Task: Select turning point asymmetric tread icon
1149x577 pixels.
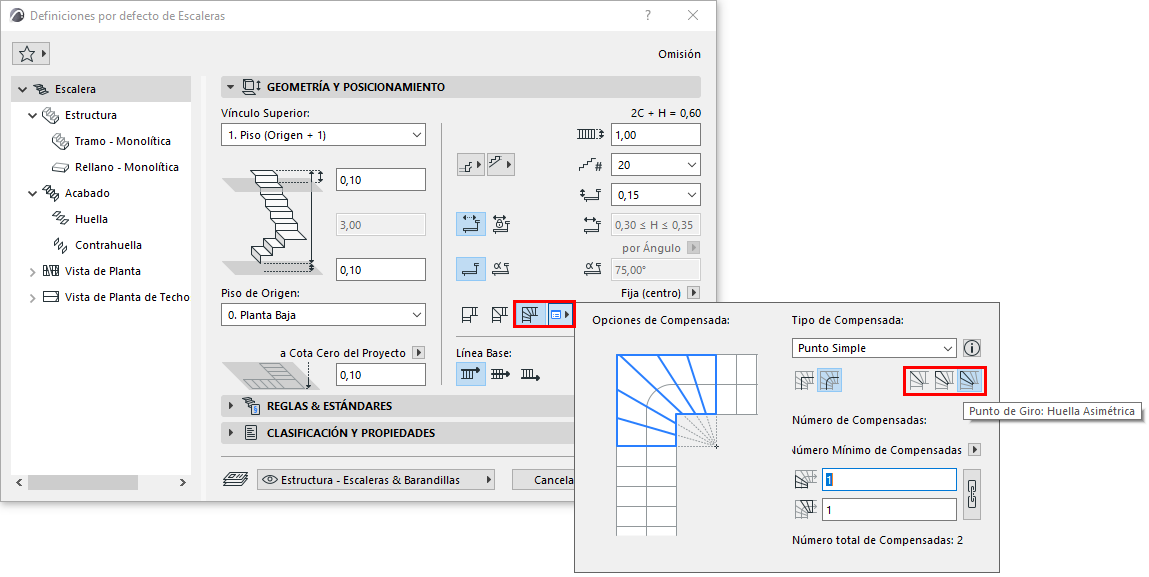Action: tap(969, 381)
